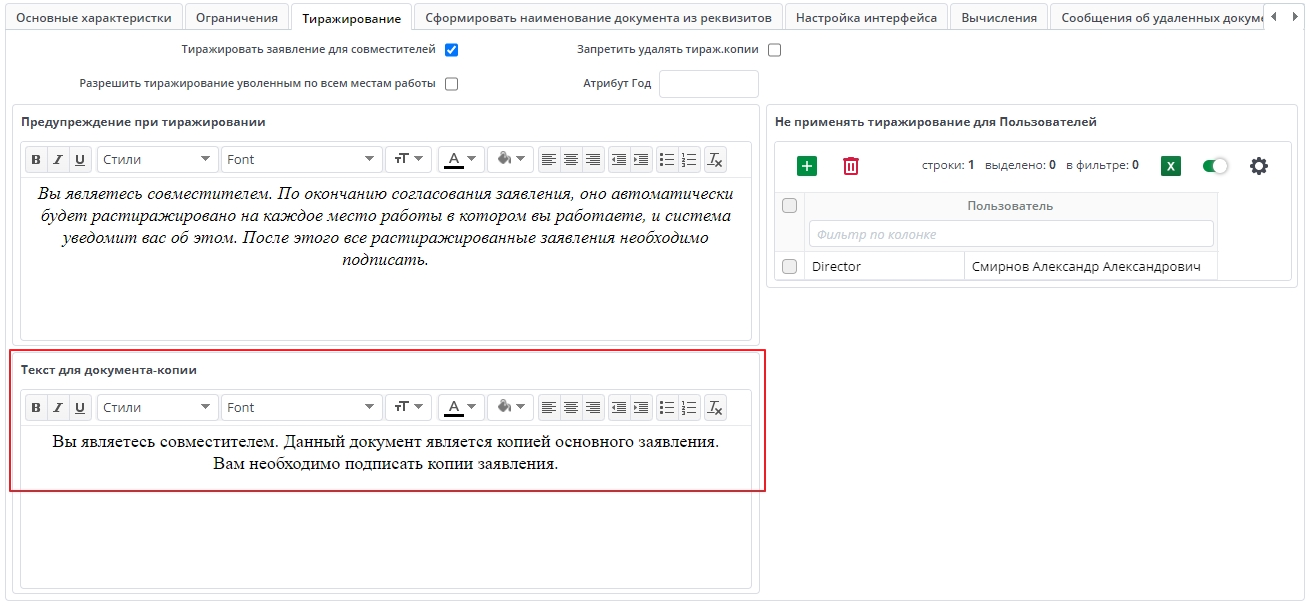Add new user row with green plus icon

pyautogui.click(x=807, y=165)
